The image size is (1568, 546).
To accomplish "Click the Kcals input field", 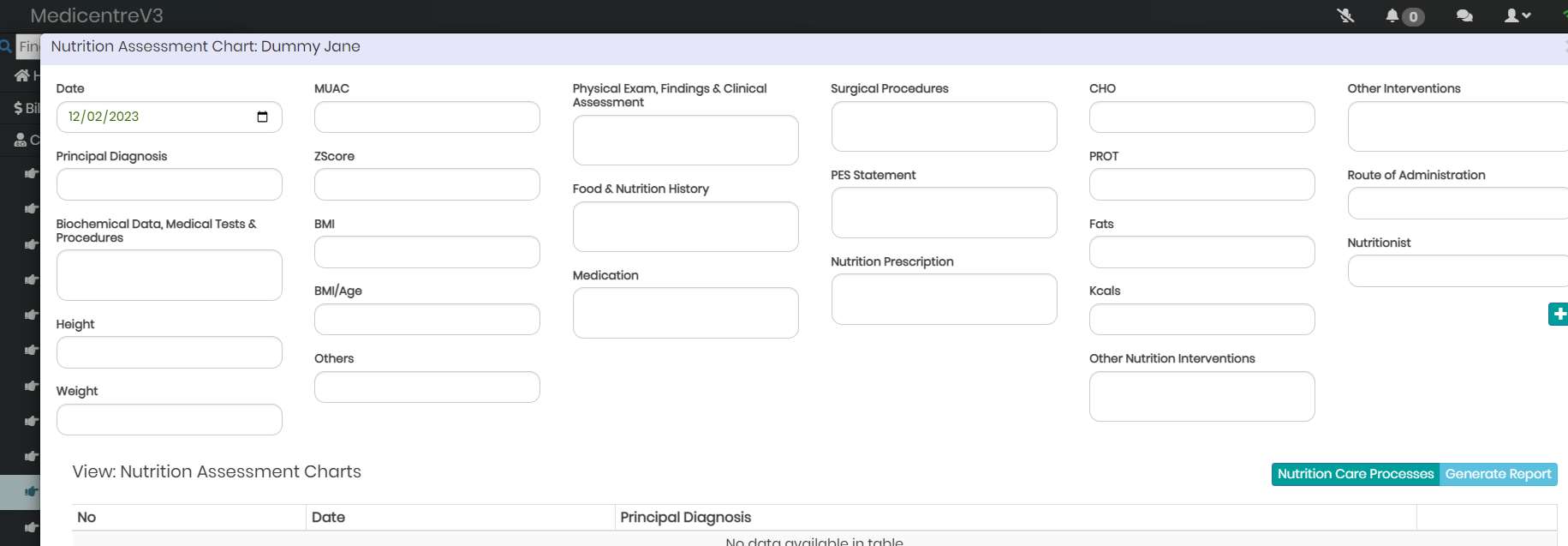I will (x=1202, y=320).
